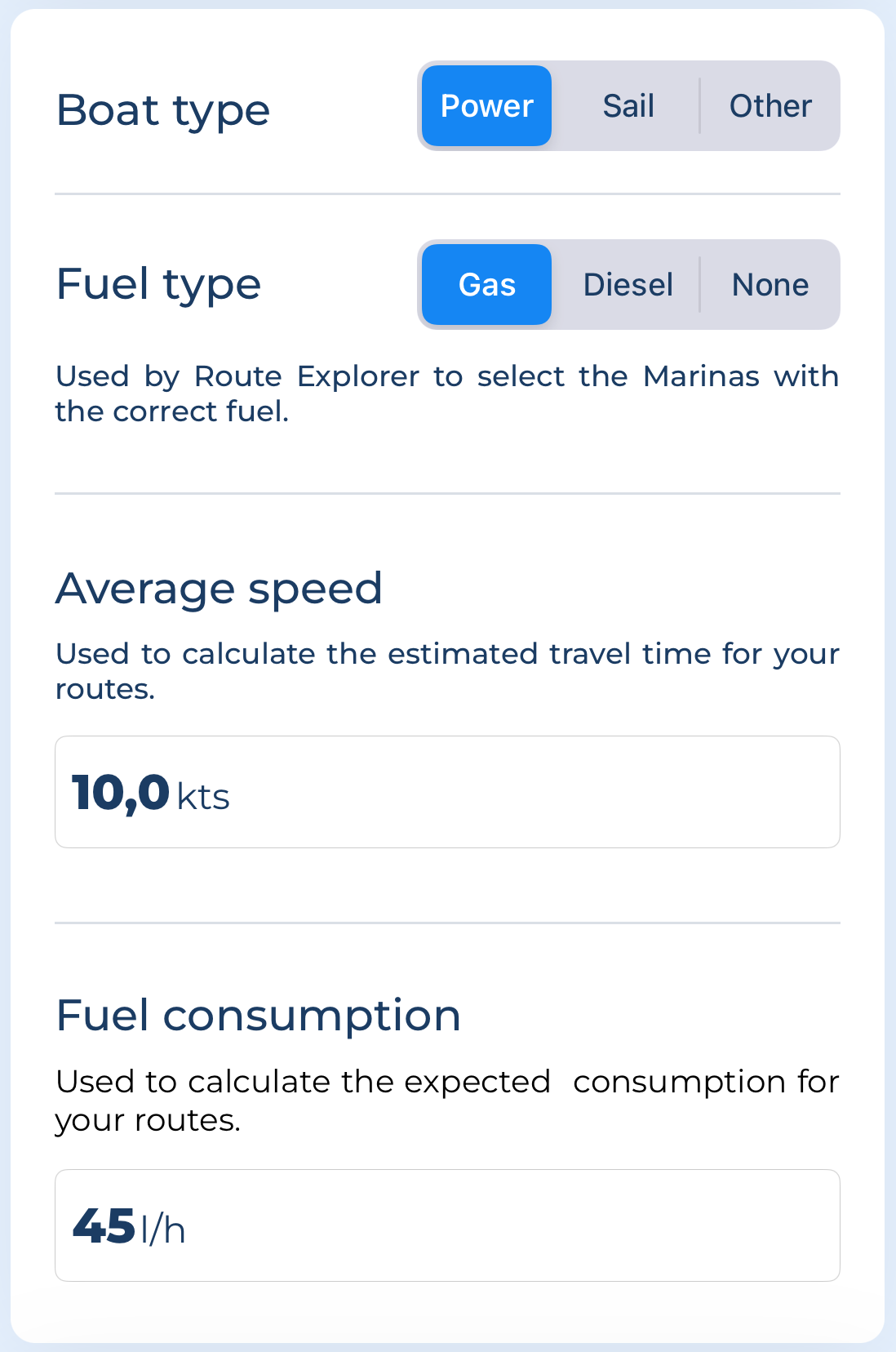The image size is (896, 1352).
Task: Click the expected consumption description text
Action: click(447, 1101)
